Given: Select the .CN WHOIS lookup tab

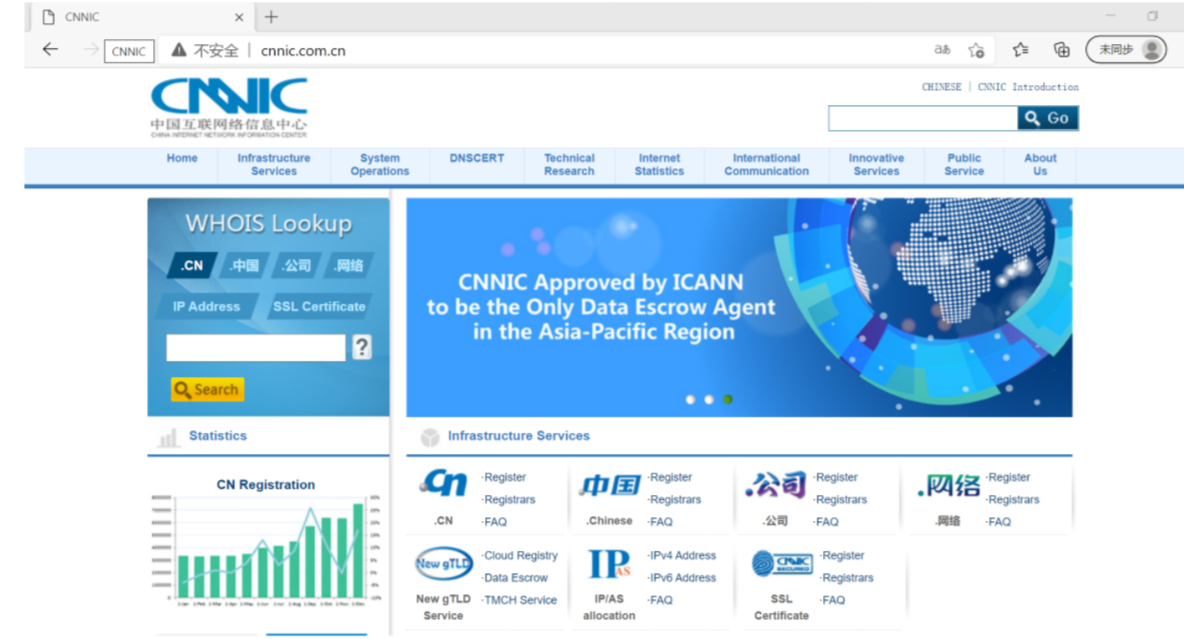Looking at the screenshot, I should pos(193,265).
